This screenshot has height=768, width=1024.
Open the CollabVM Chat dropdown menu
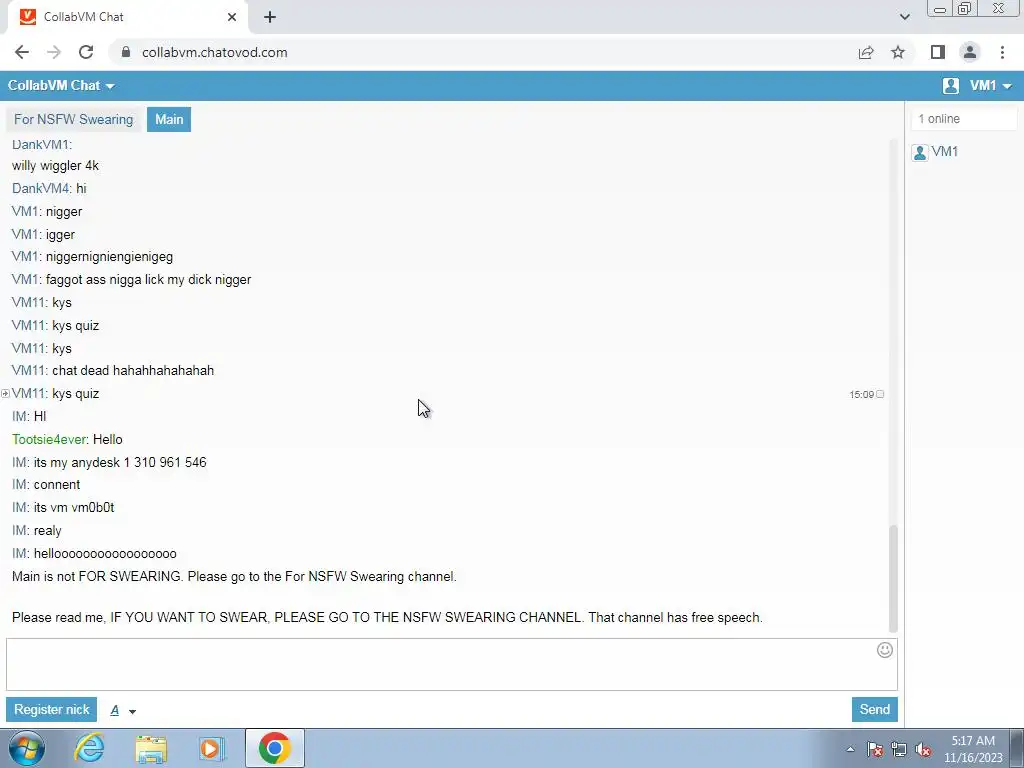pyautogui.click(x=61, y=86)
